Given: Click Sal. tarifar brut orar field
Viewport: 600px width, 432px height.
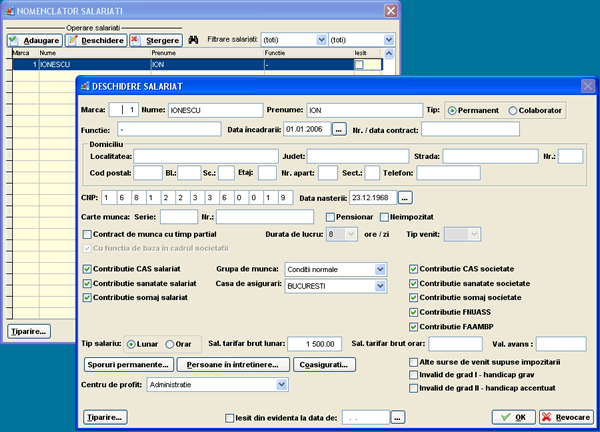Looking at the screenshot, I should (x=455, y=344).
